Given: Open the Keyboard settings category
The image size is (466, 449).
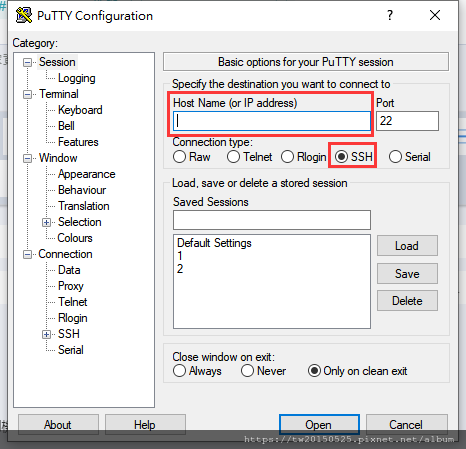Looking at the screenshot, I should tap(80, 110).
